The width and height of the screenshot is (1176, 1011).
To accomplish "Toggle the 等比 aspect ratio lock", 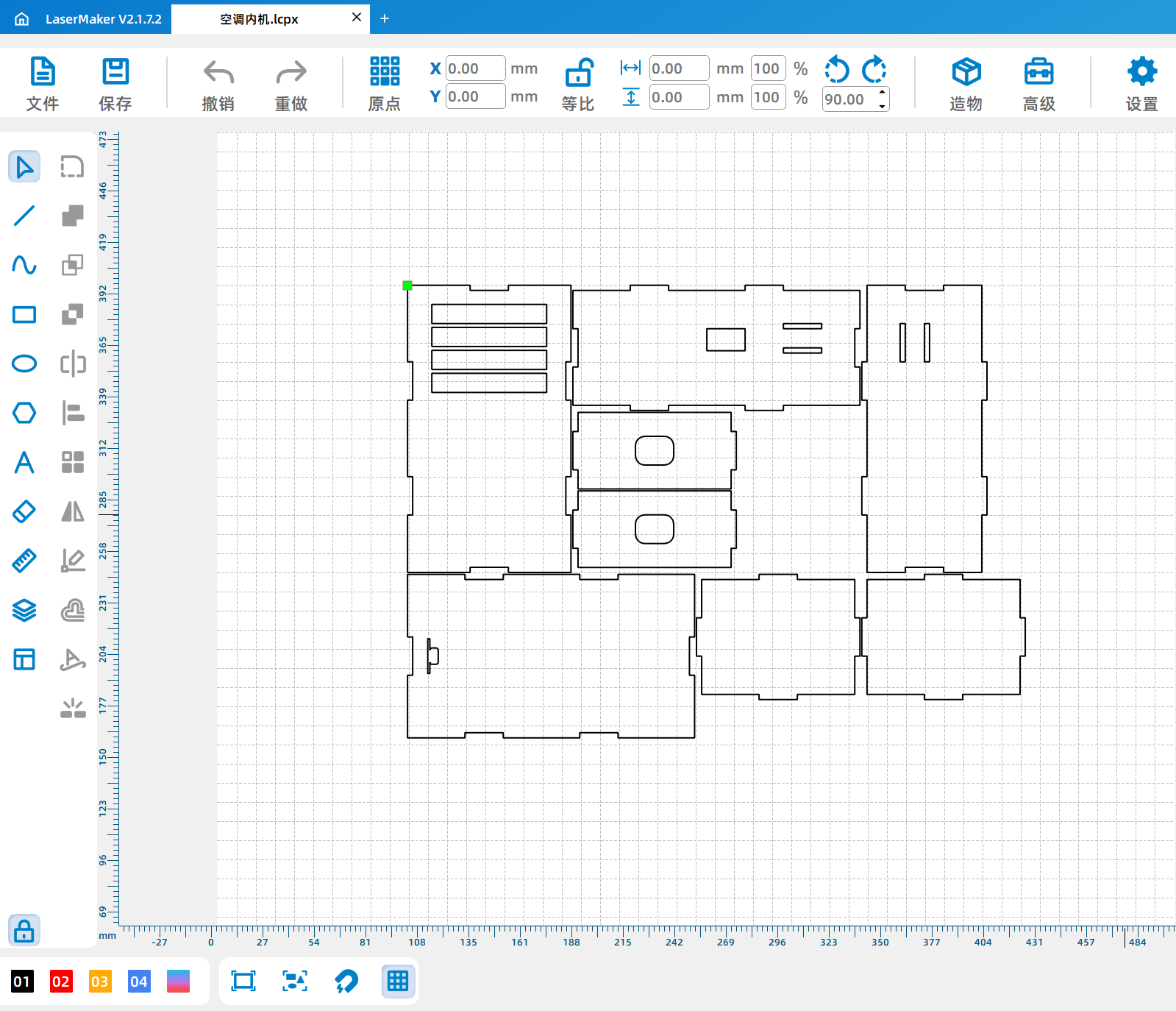I will tap(579, 73).
